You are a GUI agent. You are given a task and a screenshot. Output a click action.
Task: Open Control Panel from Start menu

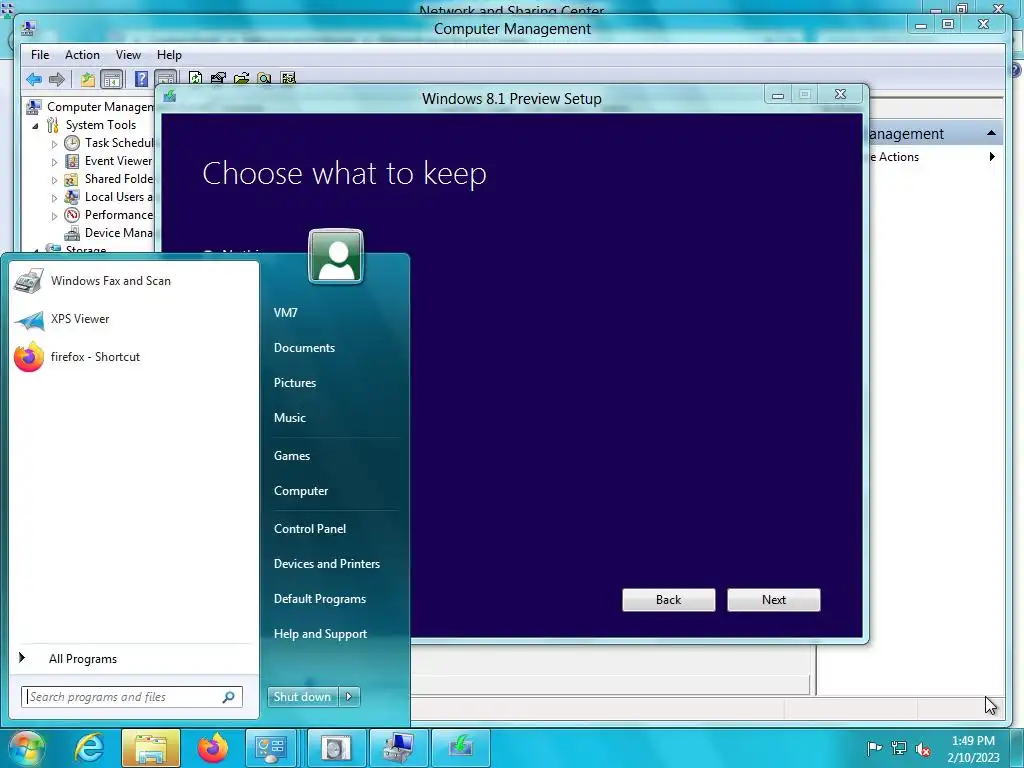(x=310, y=529)
